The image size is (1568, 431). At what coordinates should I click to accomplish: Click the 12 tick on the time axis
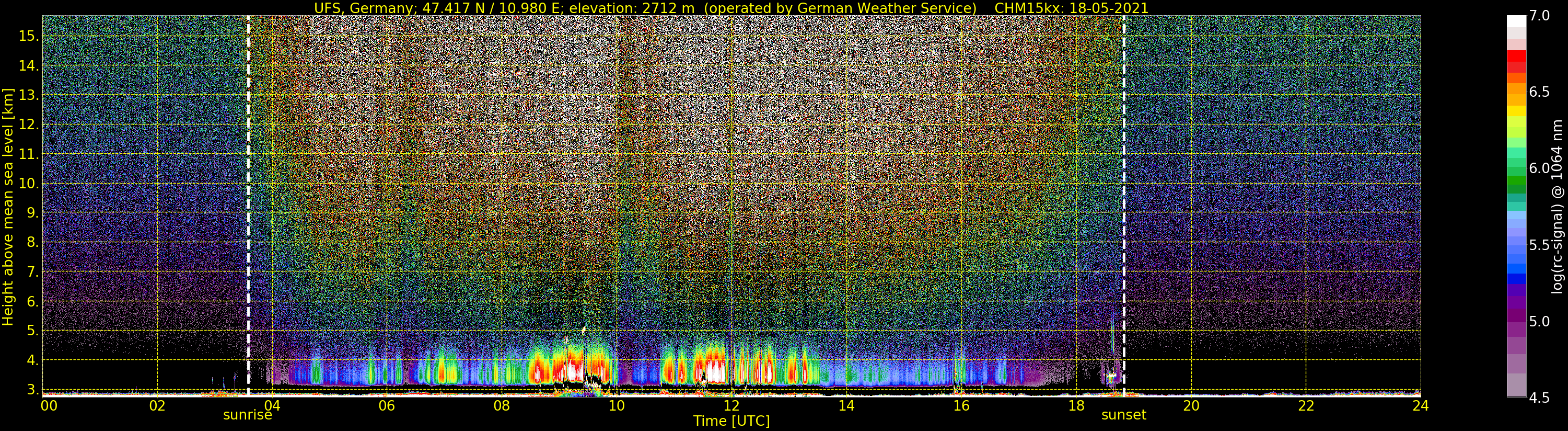coord(731,405)
